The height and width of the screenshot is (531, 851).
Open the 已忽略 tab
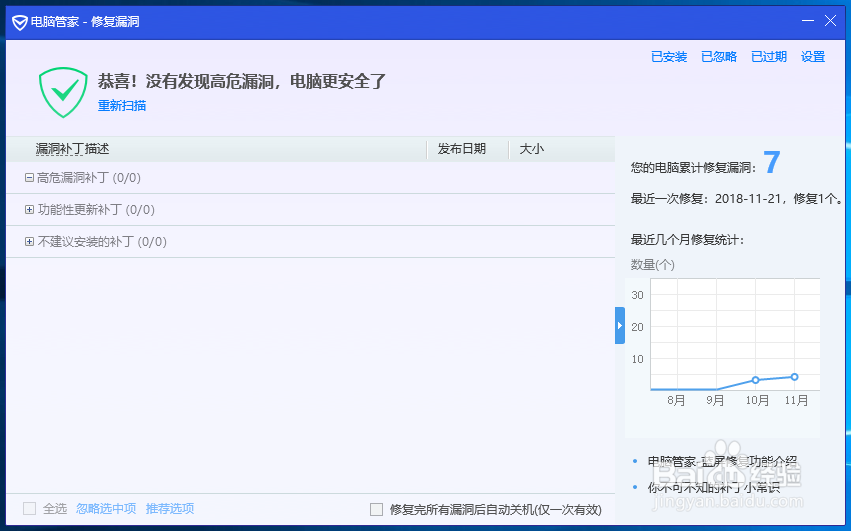click(719, 56)
